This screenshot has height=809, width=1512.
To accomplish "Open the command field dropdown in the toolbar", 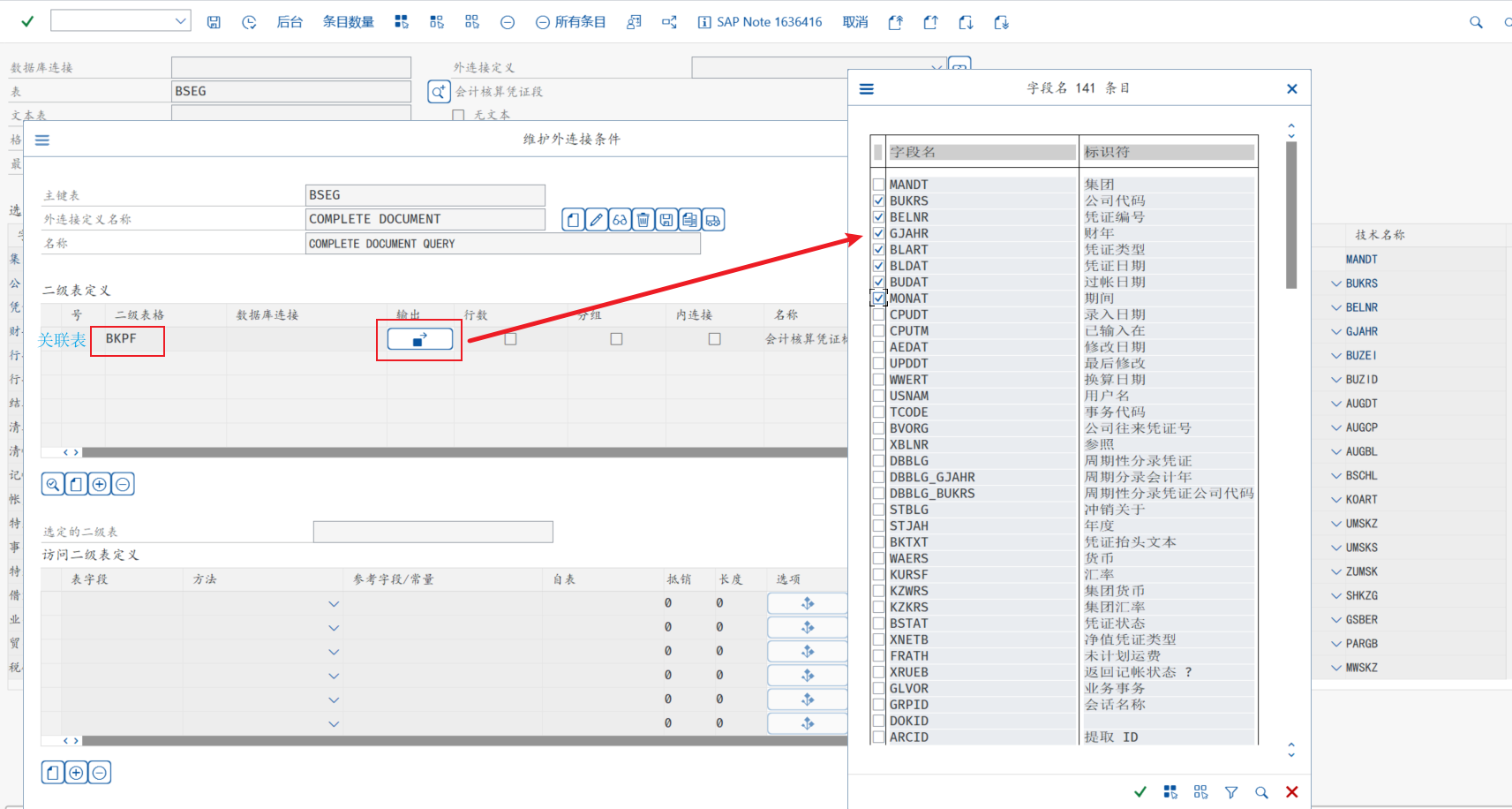I will tap(180, 20).
